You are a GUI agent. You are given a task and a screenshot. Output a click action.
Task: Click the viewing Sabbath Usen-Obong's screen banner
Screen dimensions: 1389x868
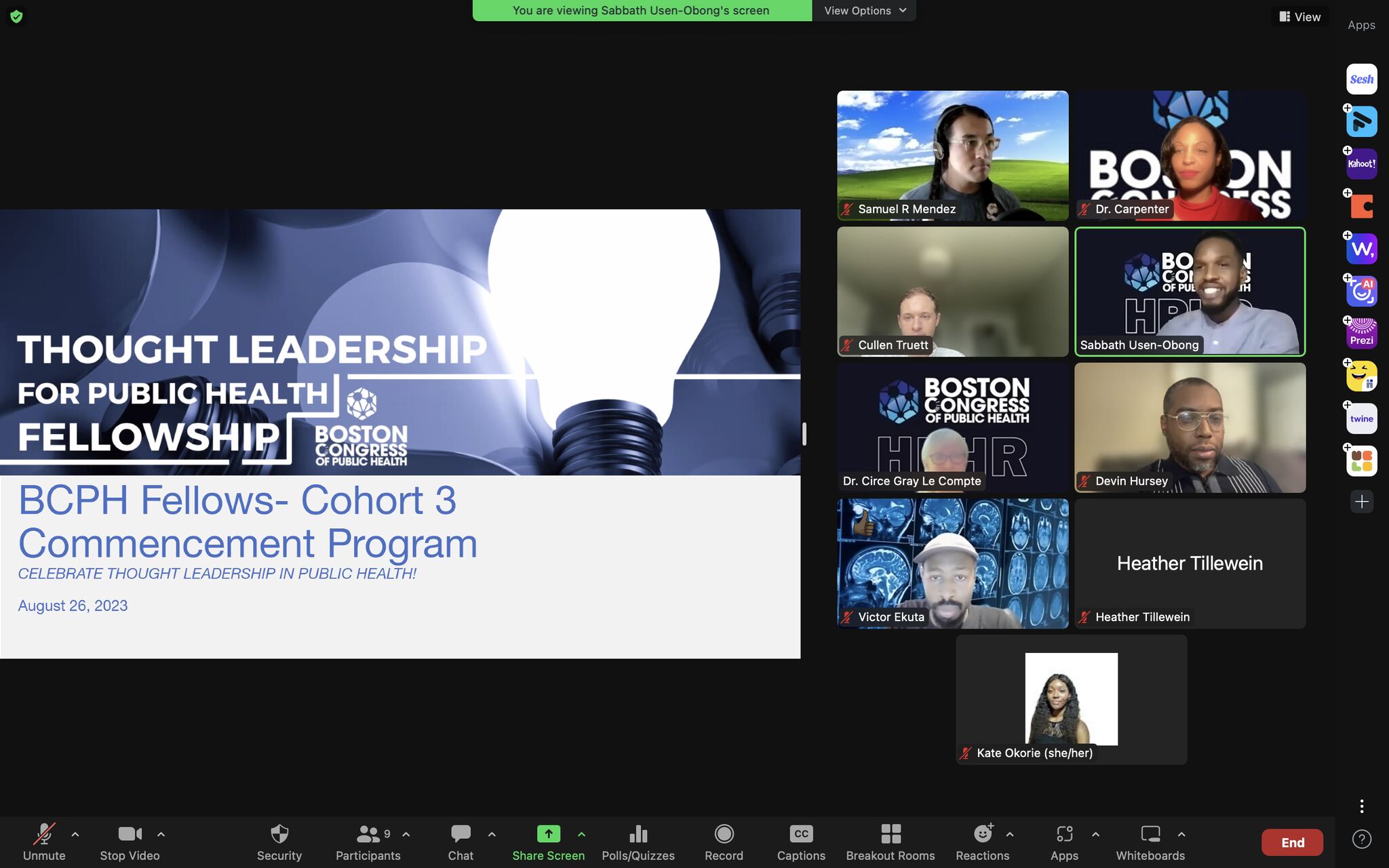[642, 10]
